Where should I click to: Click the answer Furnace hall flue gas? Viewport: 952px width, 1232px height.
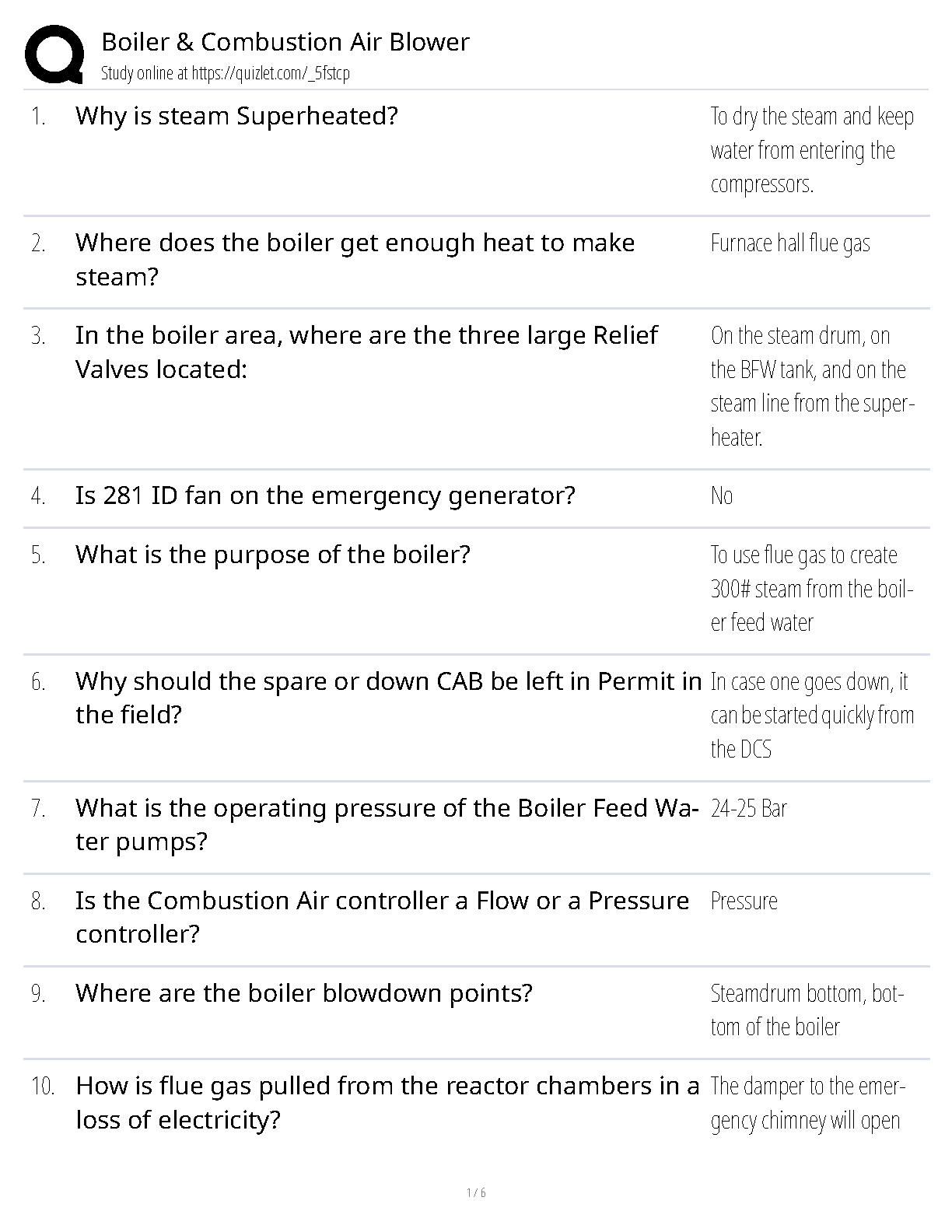tap(790, 243)
